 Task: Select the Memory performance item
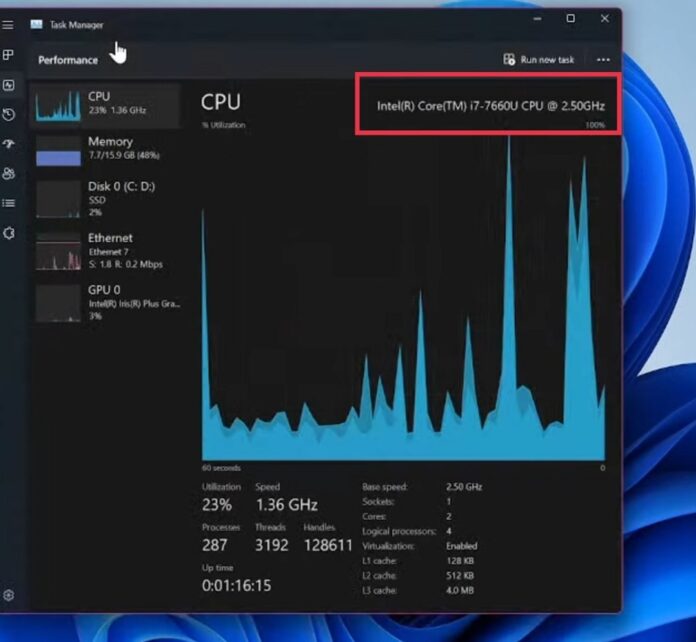[106, 149]
